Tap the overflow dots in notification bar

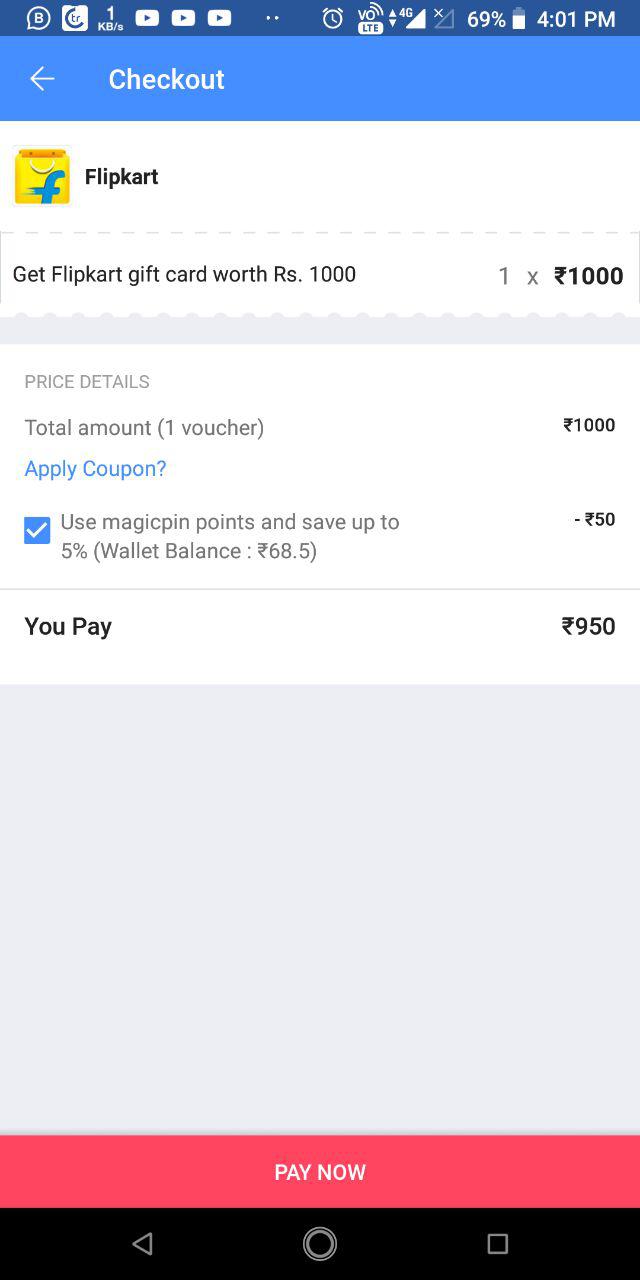[272, 17]
